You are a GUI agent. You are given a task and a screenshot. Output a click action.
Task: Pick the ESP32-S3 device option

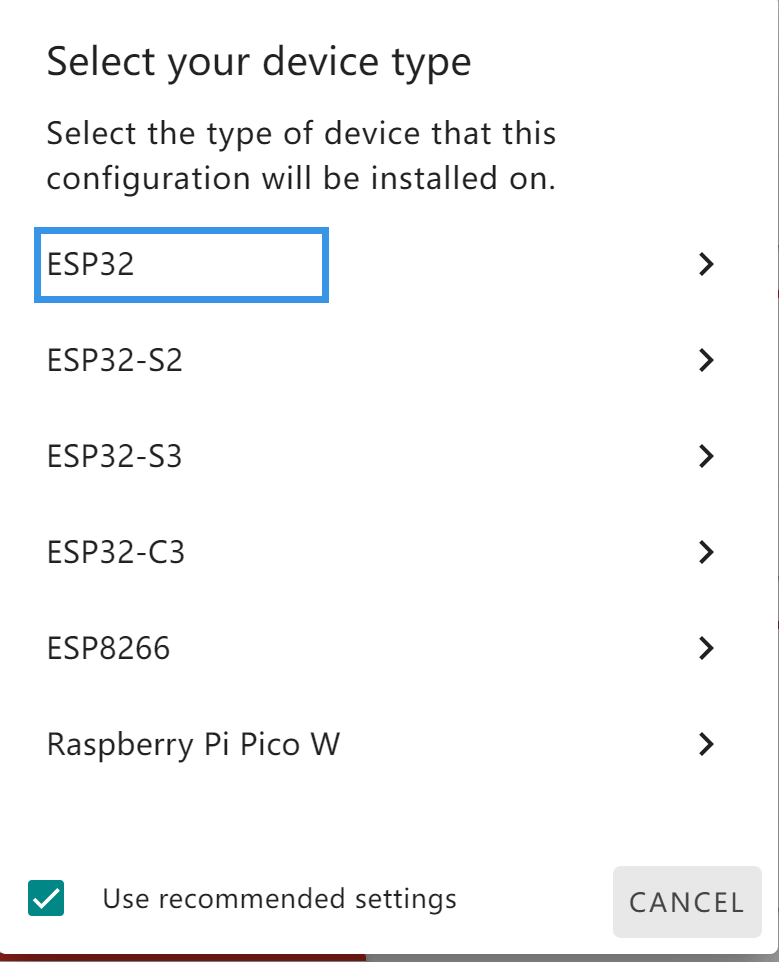(115, 456)
